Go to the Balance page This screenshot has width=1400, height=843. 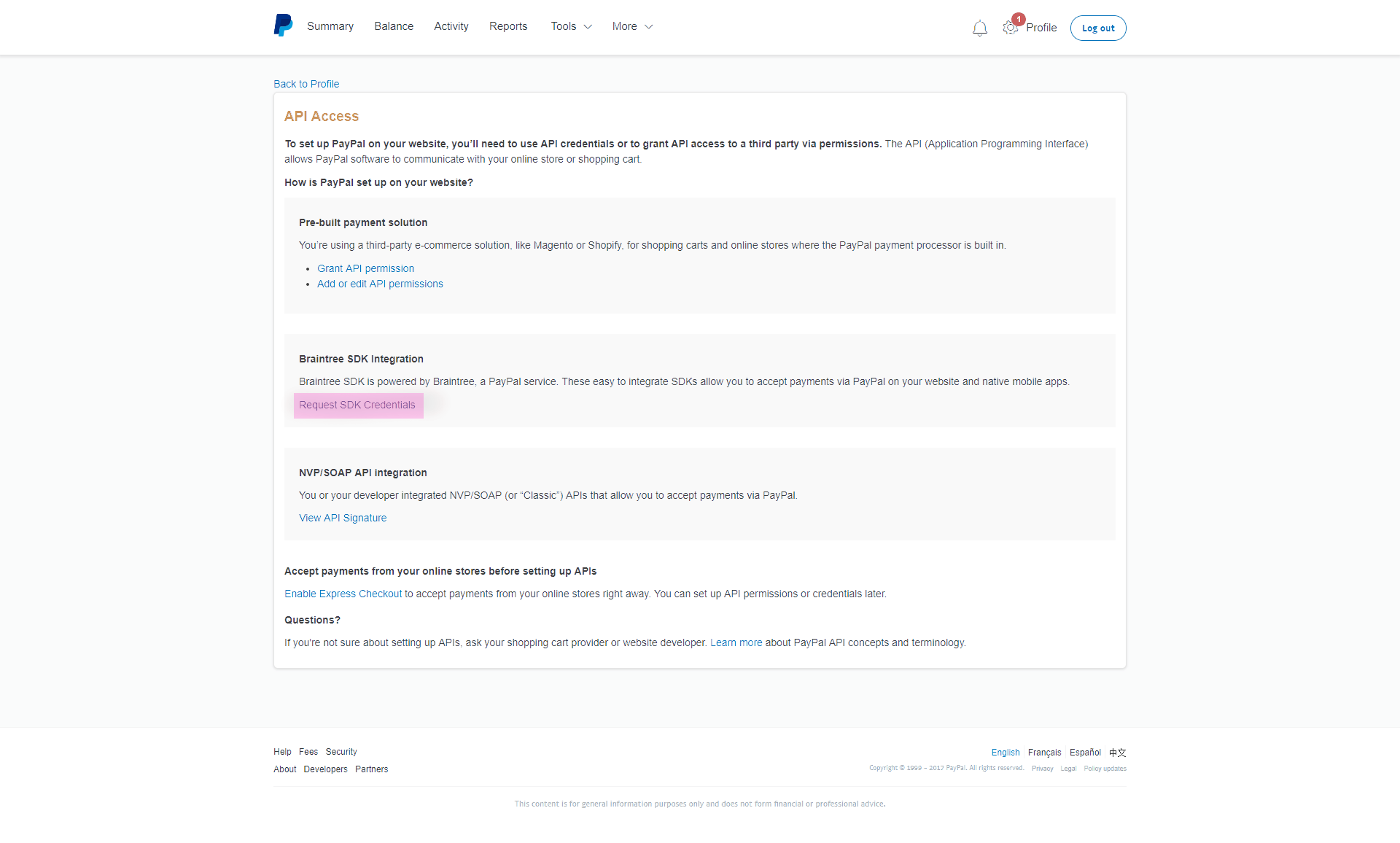coord(394,26)
